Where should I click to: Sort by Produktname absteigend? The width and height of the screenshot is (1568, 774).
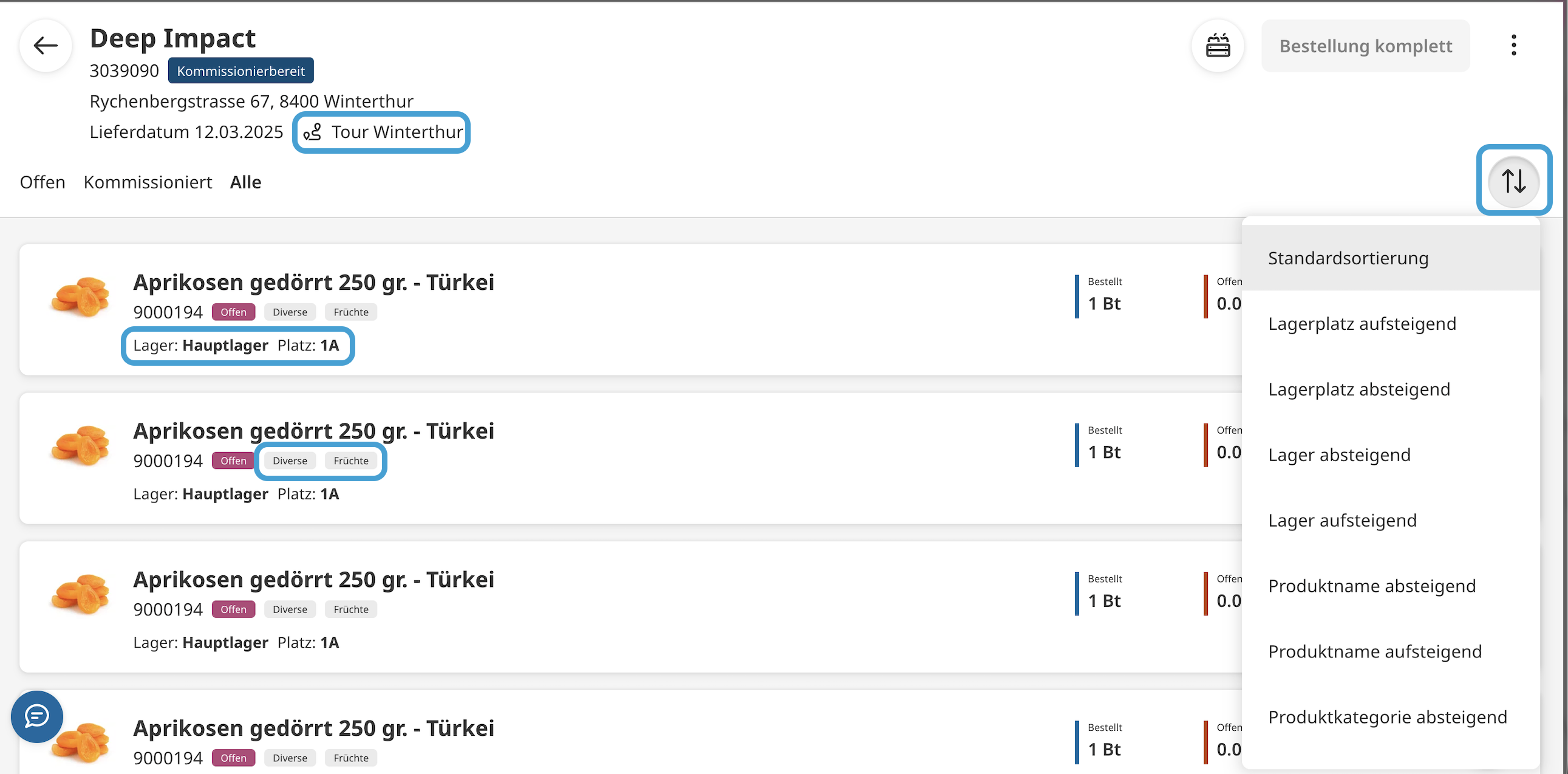pyautogui.click(x=1371, y=586)
